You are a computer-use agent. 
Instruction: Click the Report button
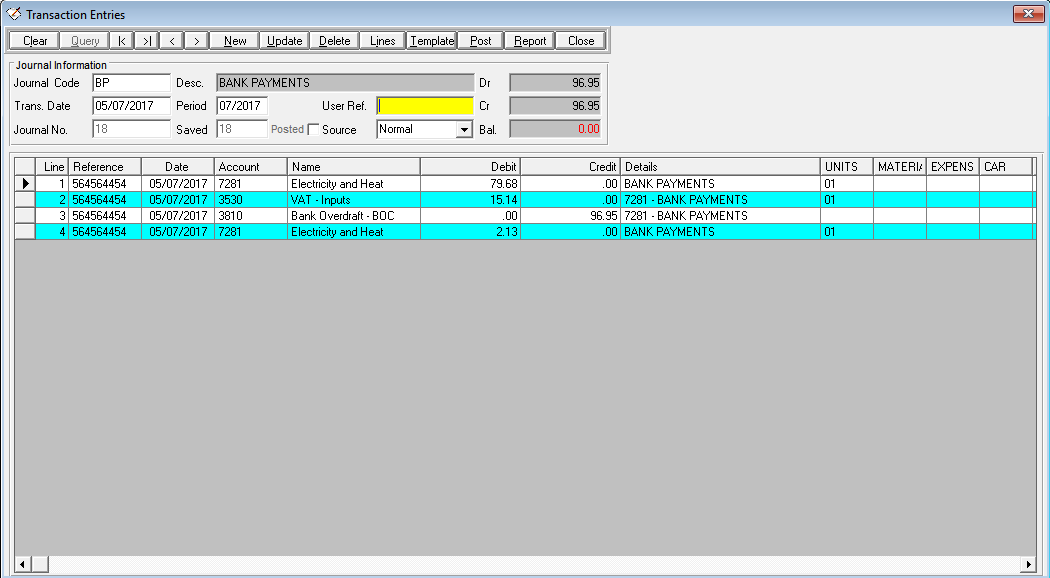[x=530, y=41]
